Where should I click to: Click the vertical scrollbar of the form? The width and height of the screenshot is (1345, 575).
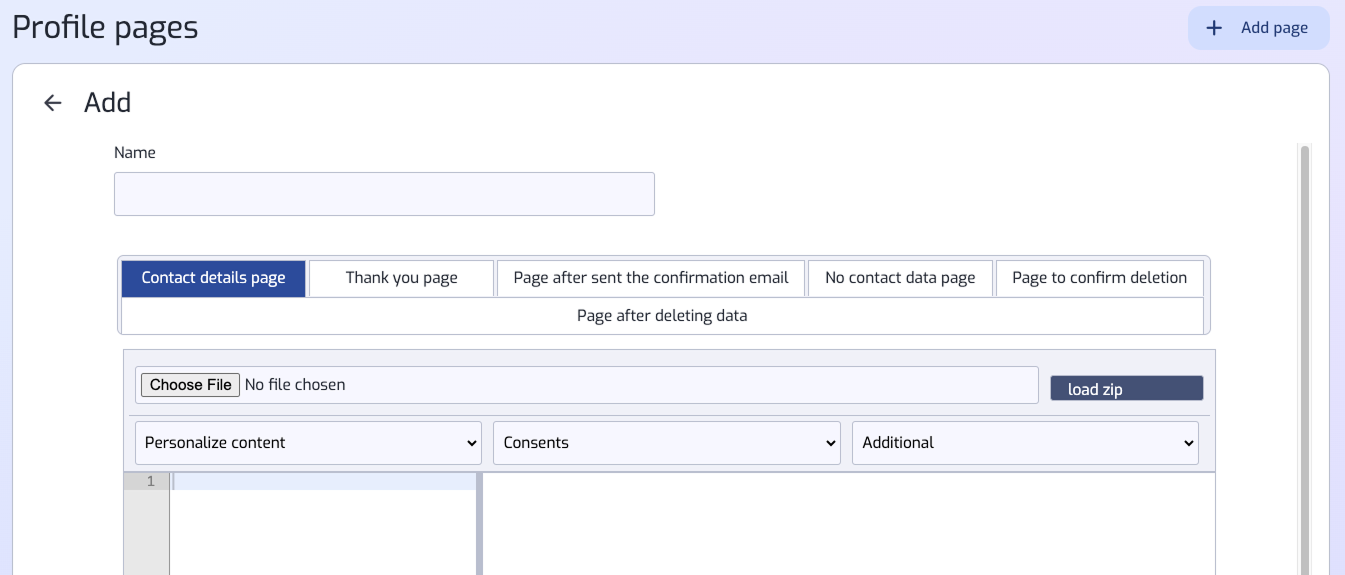1304,350
